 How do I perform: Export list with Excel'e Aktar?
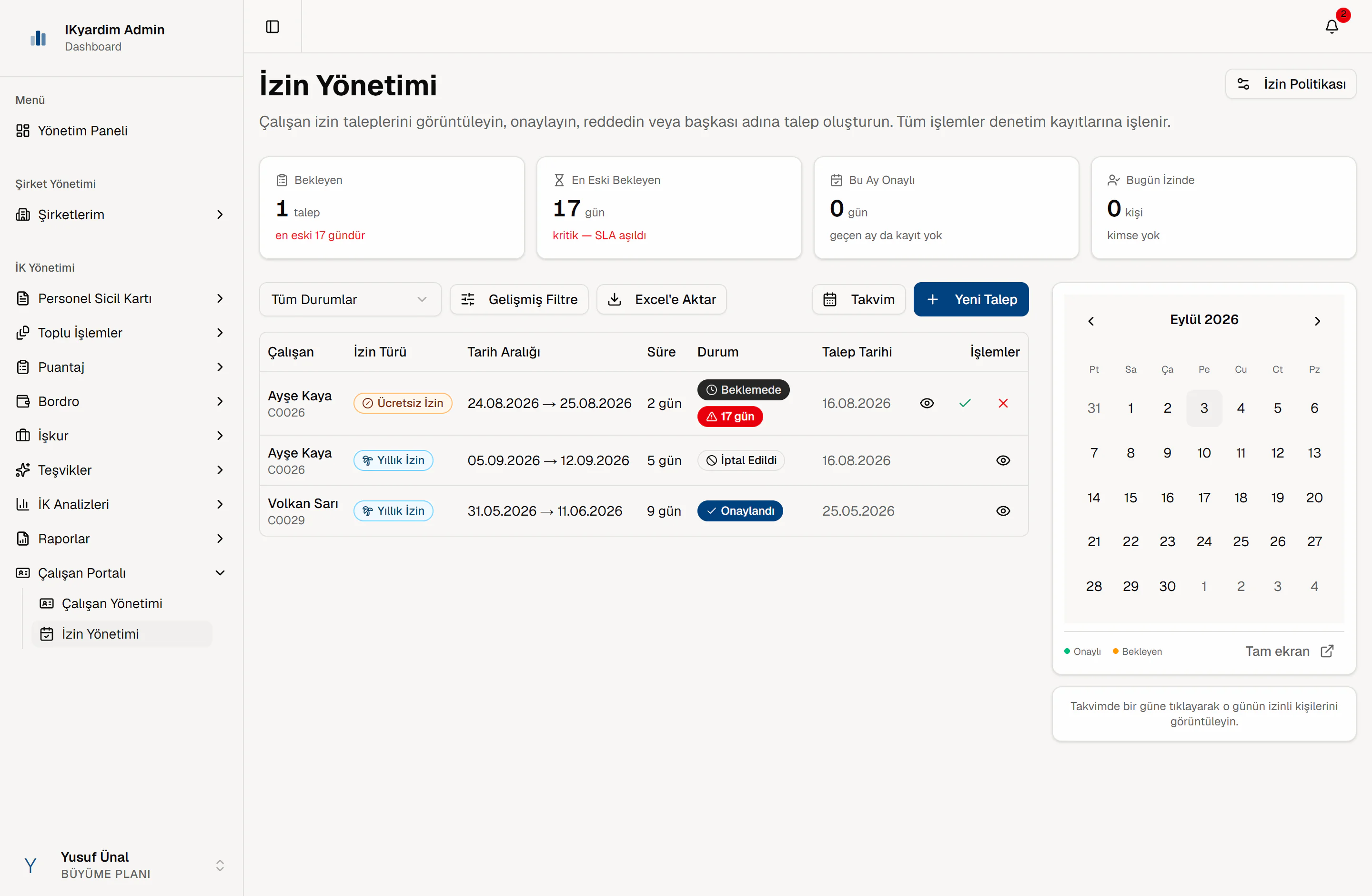point(661,299)
